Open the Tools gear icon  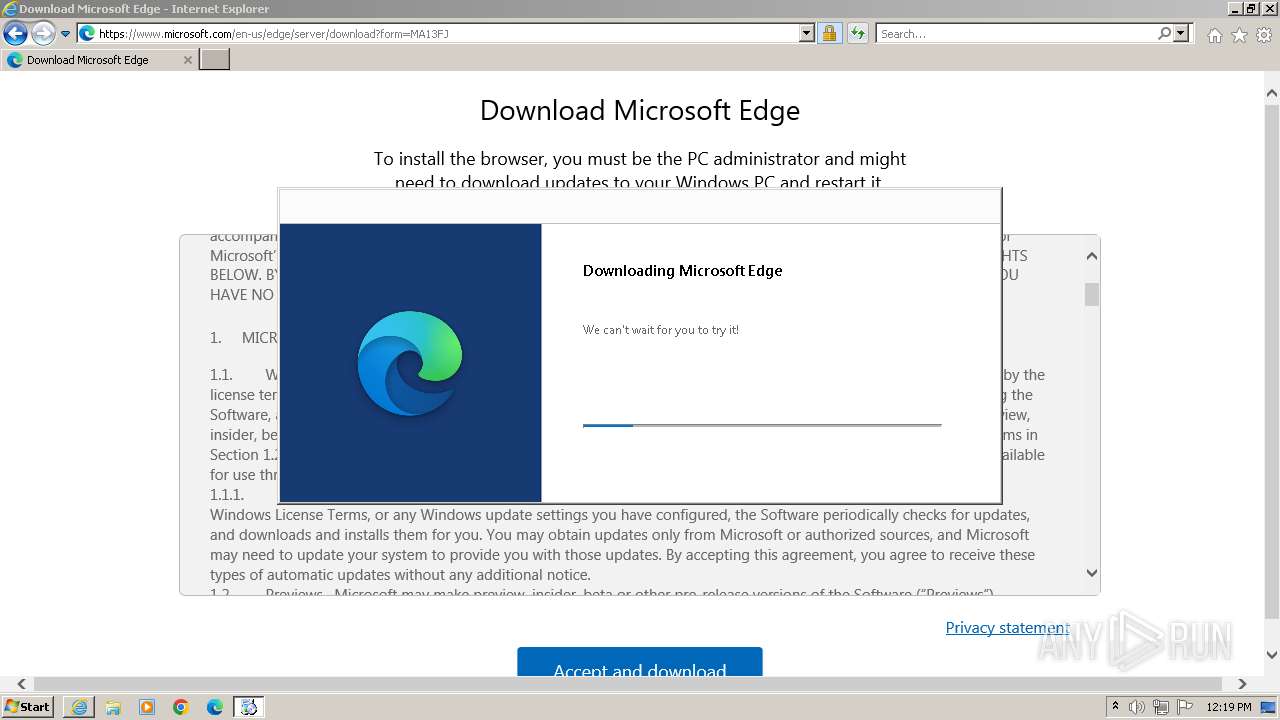1264,35
